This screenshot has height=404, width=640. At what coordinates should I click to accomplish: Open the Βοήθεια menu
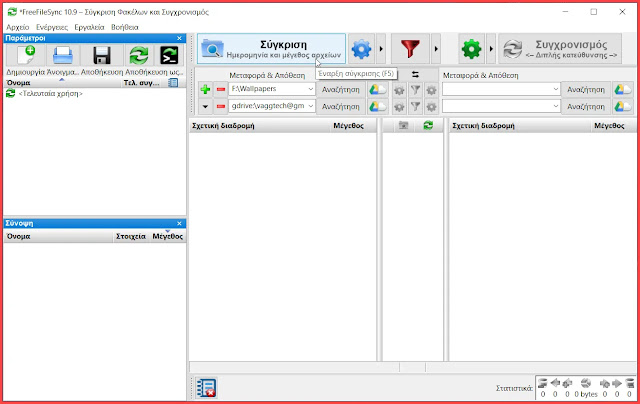[125, 27]
